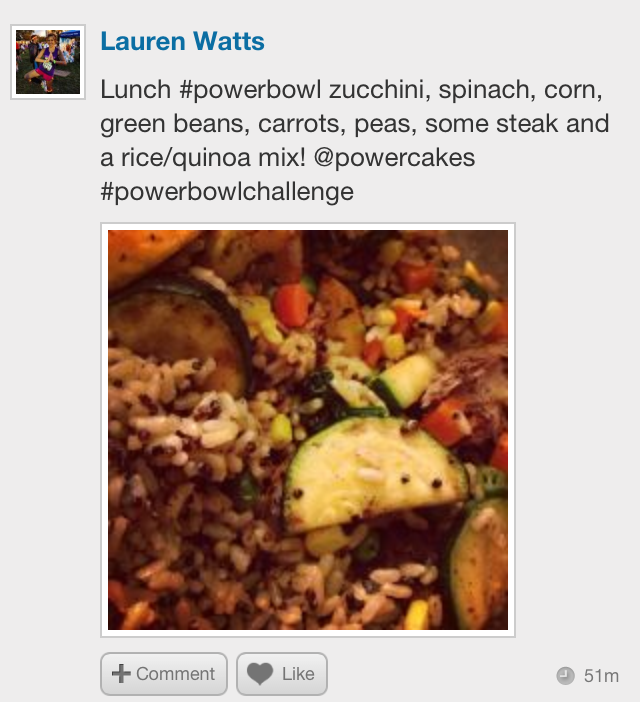Like Lauren Watts' lunch post
Screen dimensions: 640x702
(282, 674)
